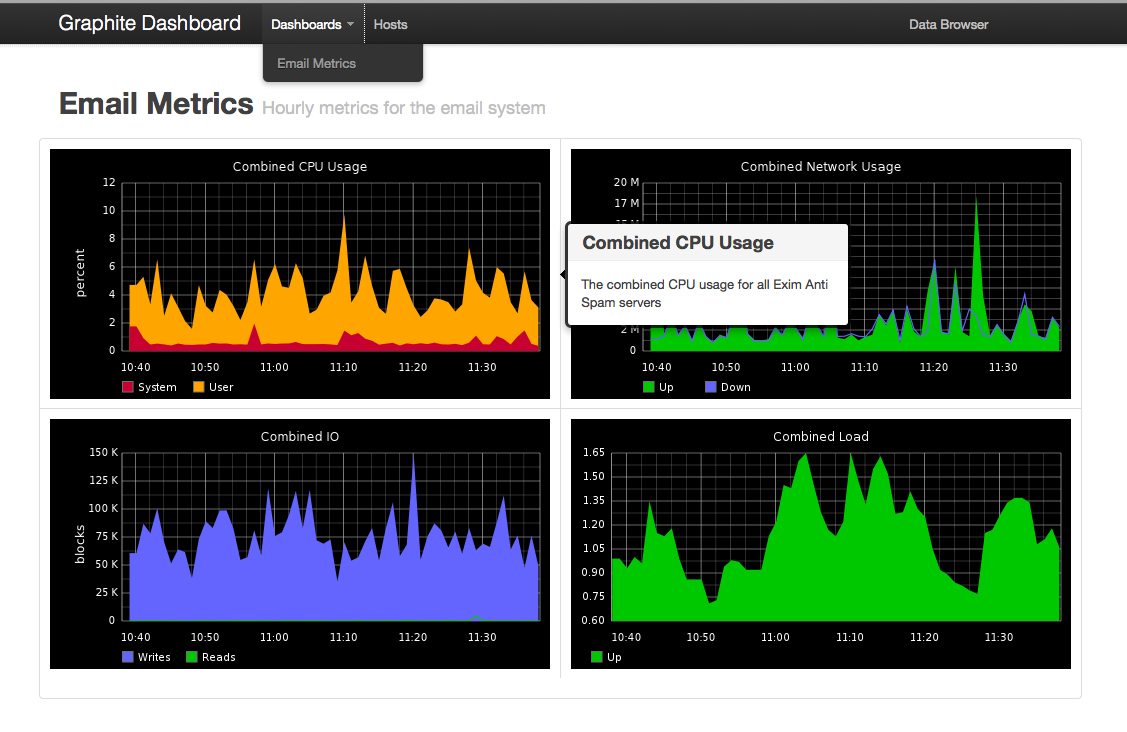Open the Combined CPU Usage graph
This screenshot has height=732, width=1127.
click(x=300, y=274)
